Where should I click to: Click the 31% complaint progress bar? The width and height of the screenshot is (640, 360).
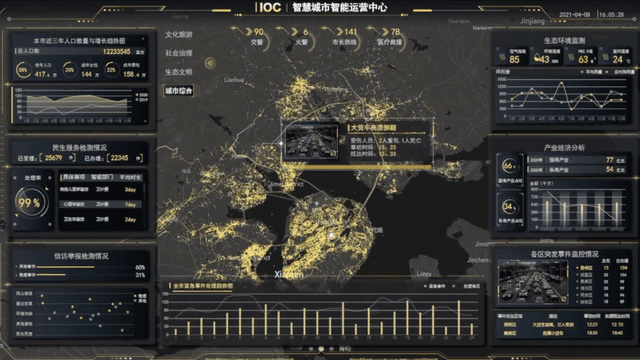point(51,275)
